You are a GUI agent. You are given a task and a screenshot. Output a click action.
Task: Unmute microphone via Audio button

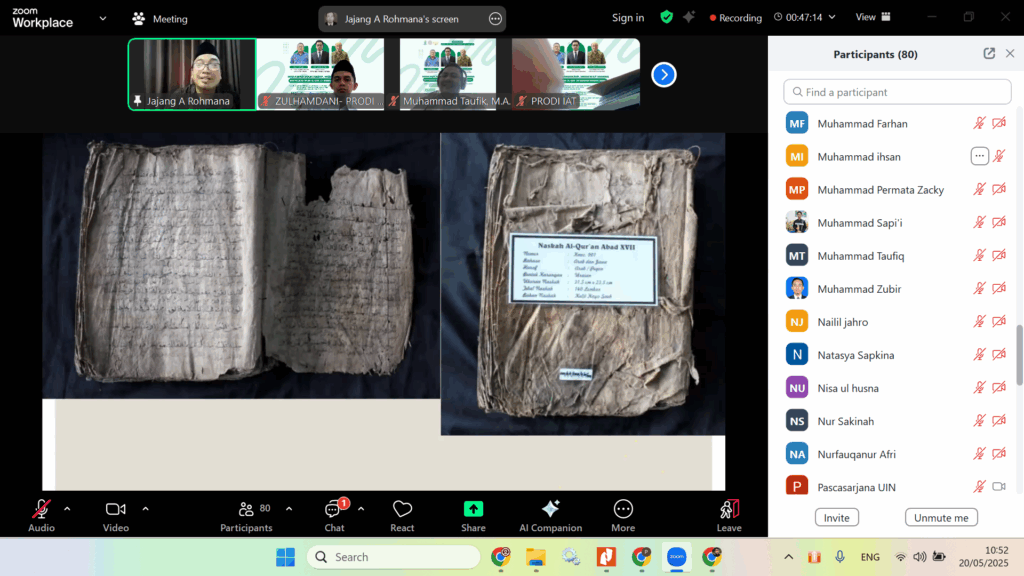(x=41, y=510)
